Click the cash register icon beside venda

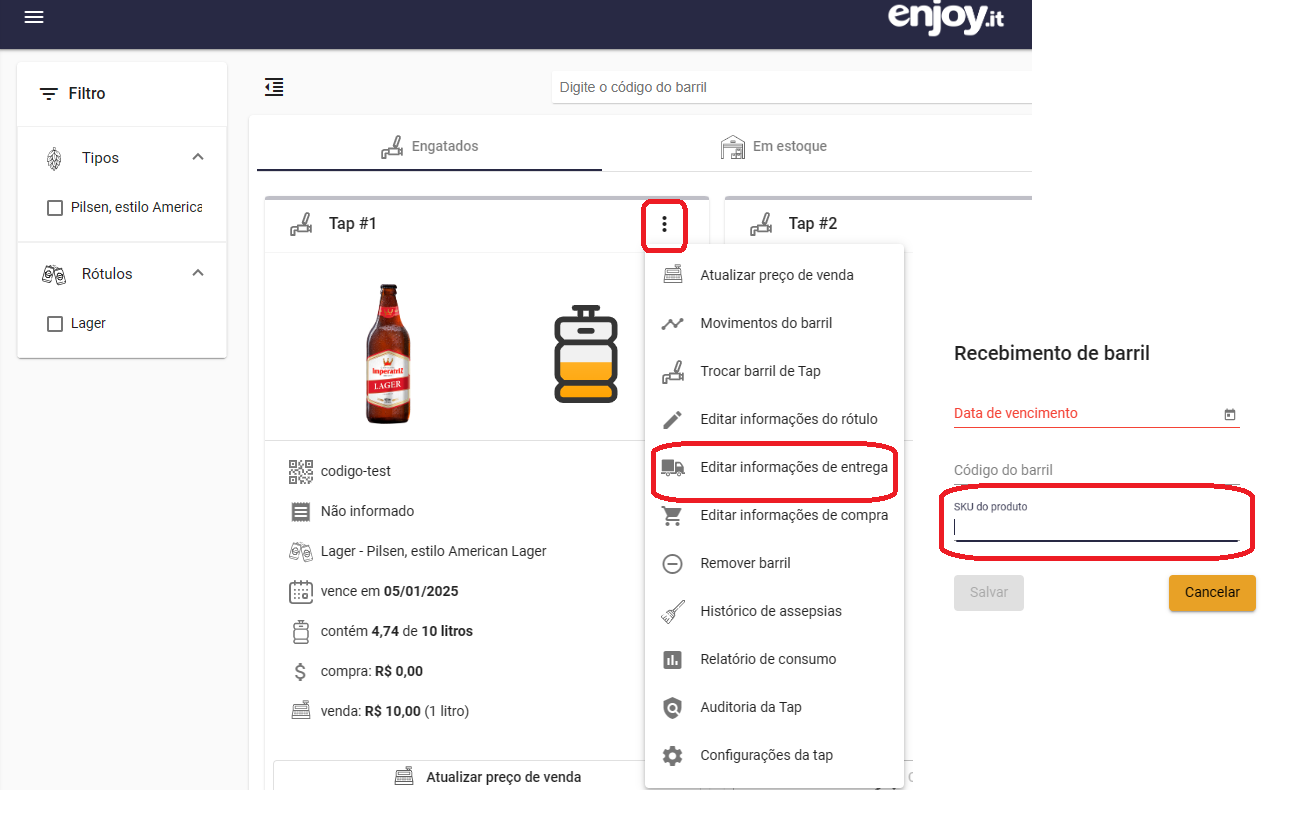(300, 711)
